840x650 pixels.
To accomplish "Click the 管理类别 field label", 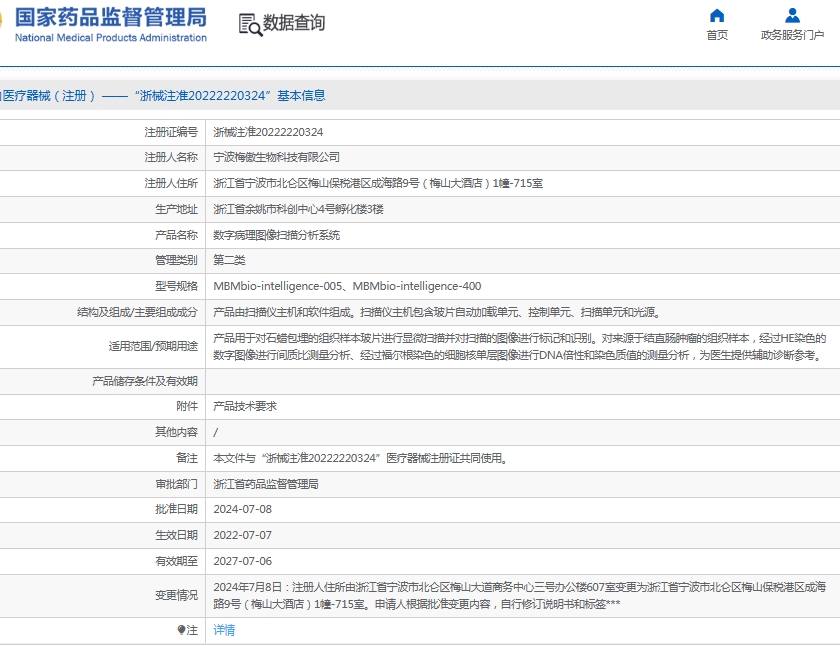I will (x=176, y=260).
